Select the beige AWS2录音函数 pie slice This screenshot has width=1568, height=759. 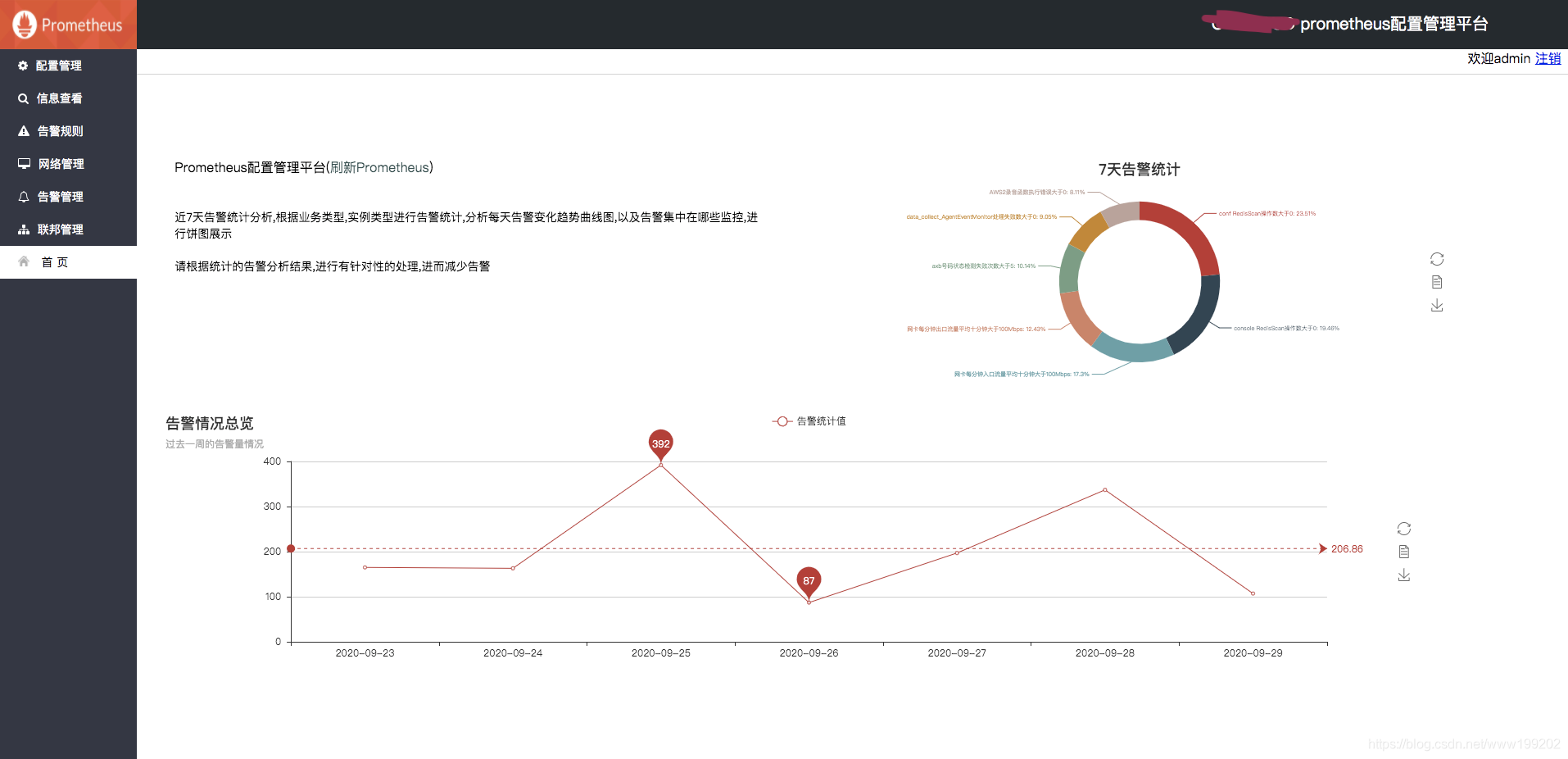click(x=1121, y=212)
